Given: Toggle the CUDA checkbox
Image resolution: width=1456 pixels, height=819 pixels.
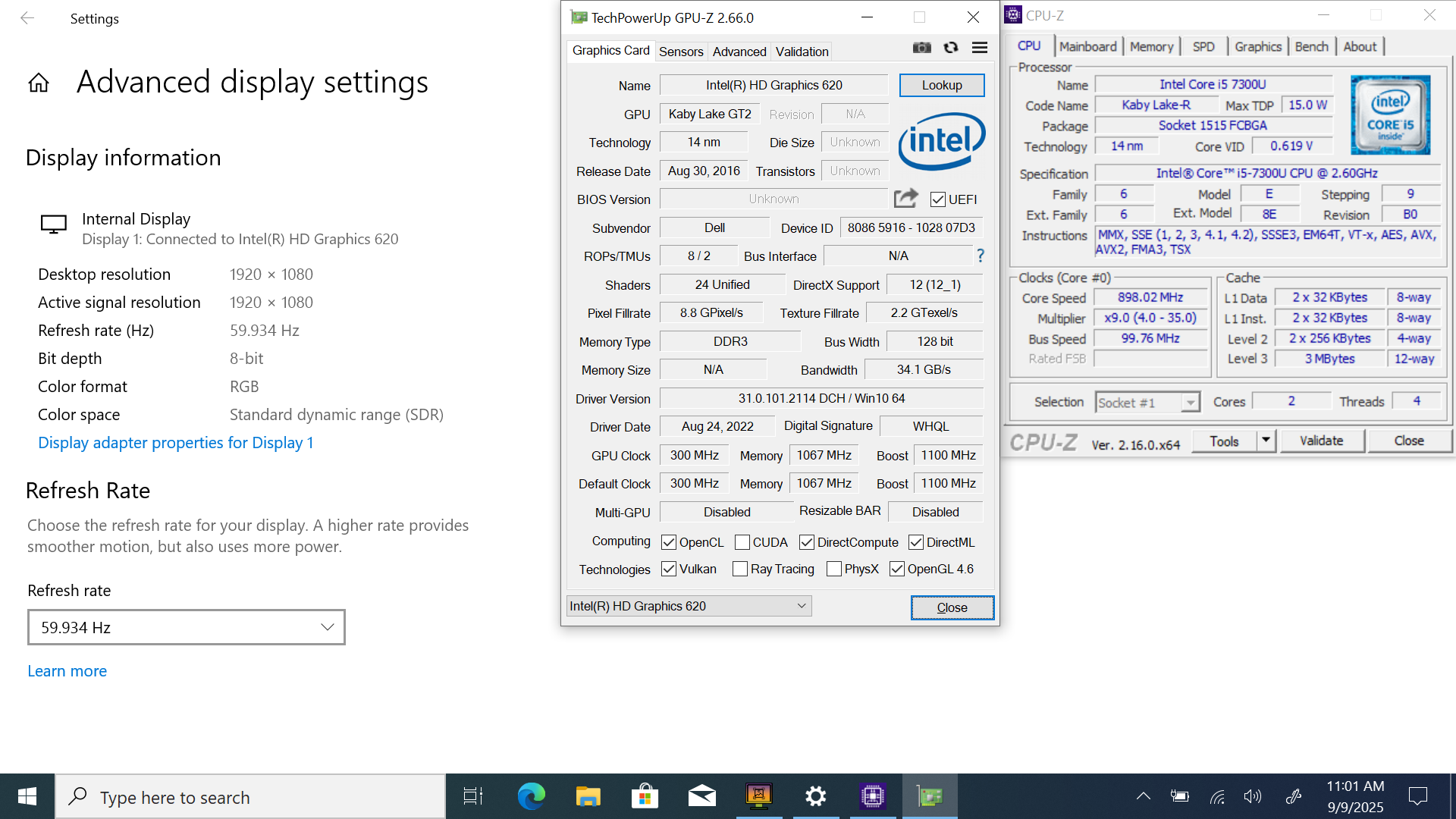Looking at the screenshot, I should point(742,542).
